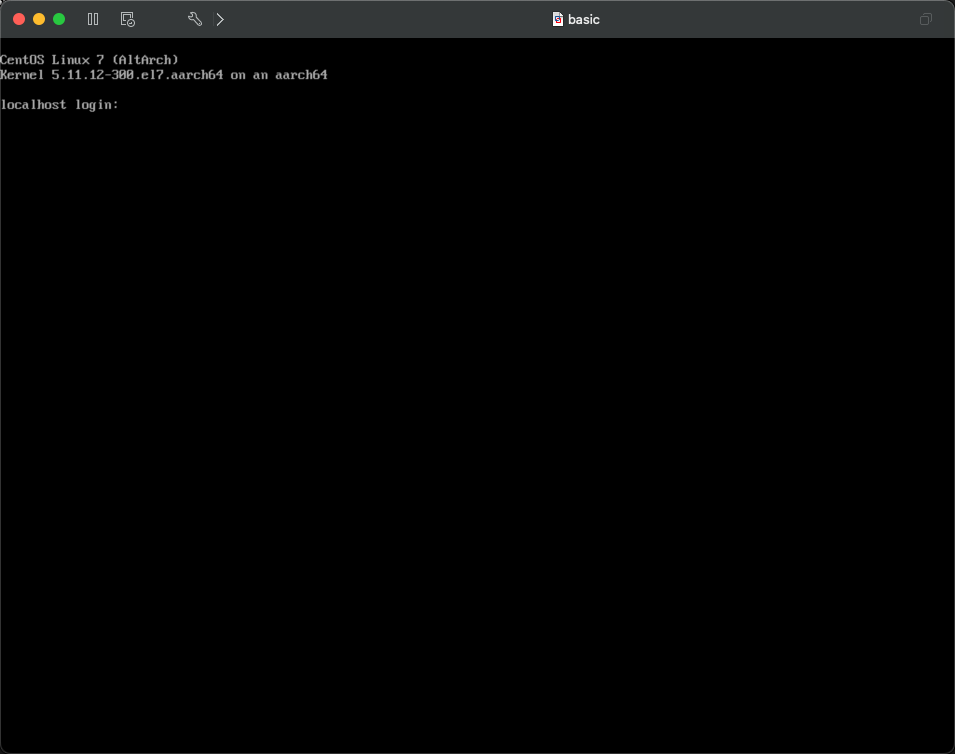Open the snapshot manager icon

click(x=128, y=19)
